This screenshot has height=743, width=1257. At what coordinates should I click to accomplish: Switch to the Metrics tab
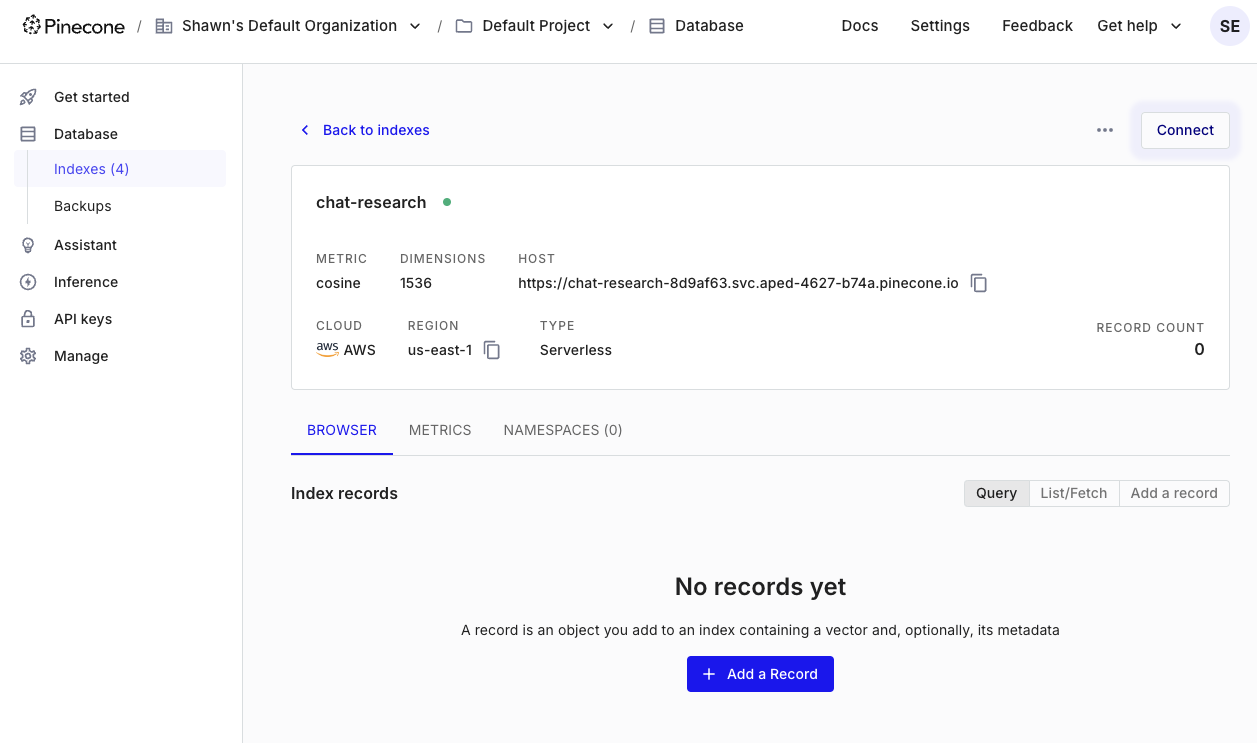pyautogui.click(x=440, y=430)
